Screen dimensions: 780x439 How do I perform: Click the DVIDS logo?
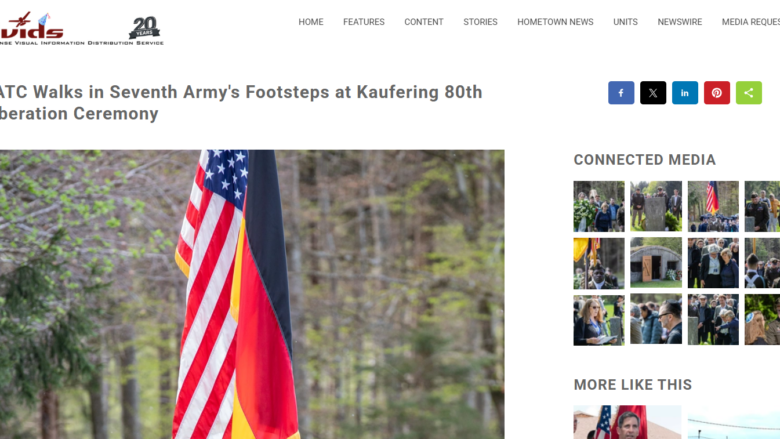pos(32,28)
